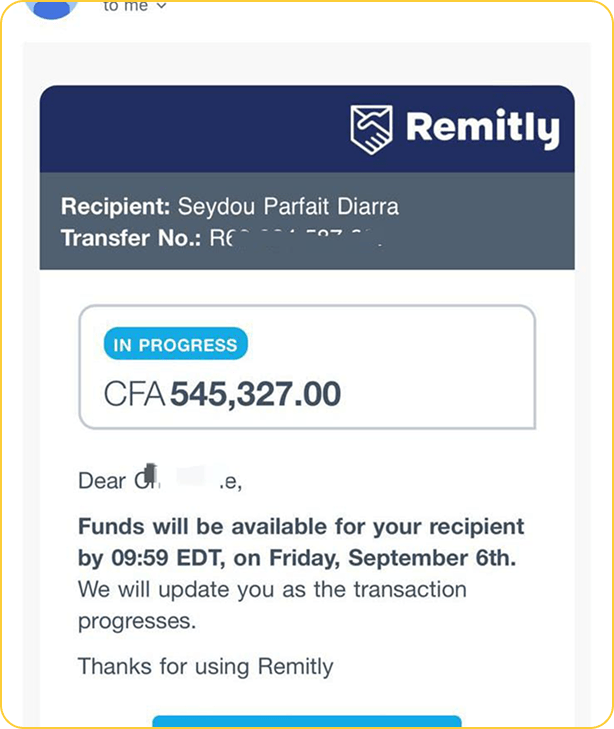Click recipient name Seydou Parfait Diarra
Viewport: 614px width, 729px height.
(x=288, y=208)
